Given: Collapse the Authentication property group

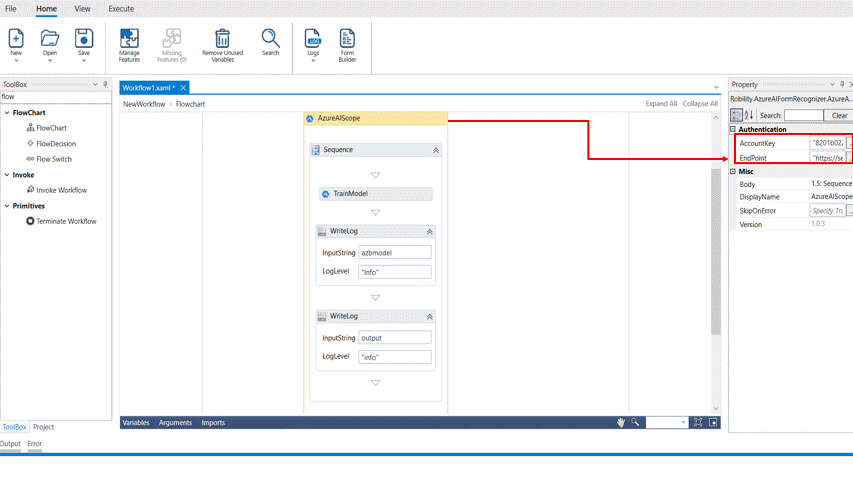Looking at the screenshot, I should tap(733, 129).
